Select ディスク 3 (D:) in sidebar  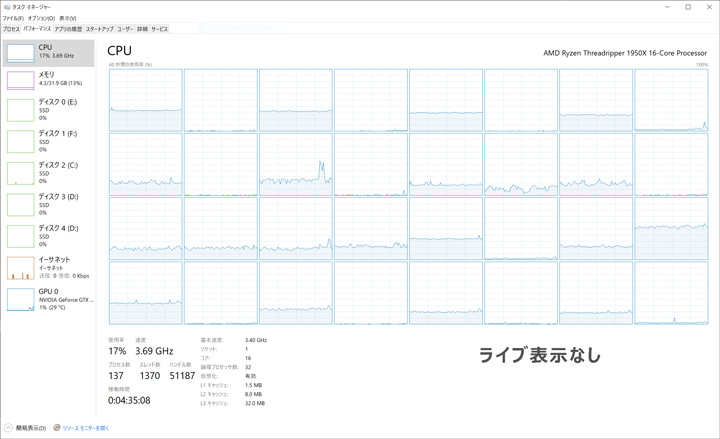point(49,204)
